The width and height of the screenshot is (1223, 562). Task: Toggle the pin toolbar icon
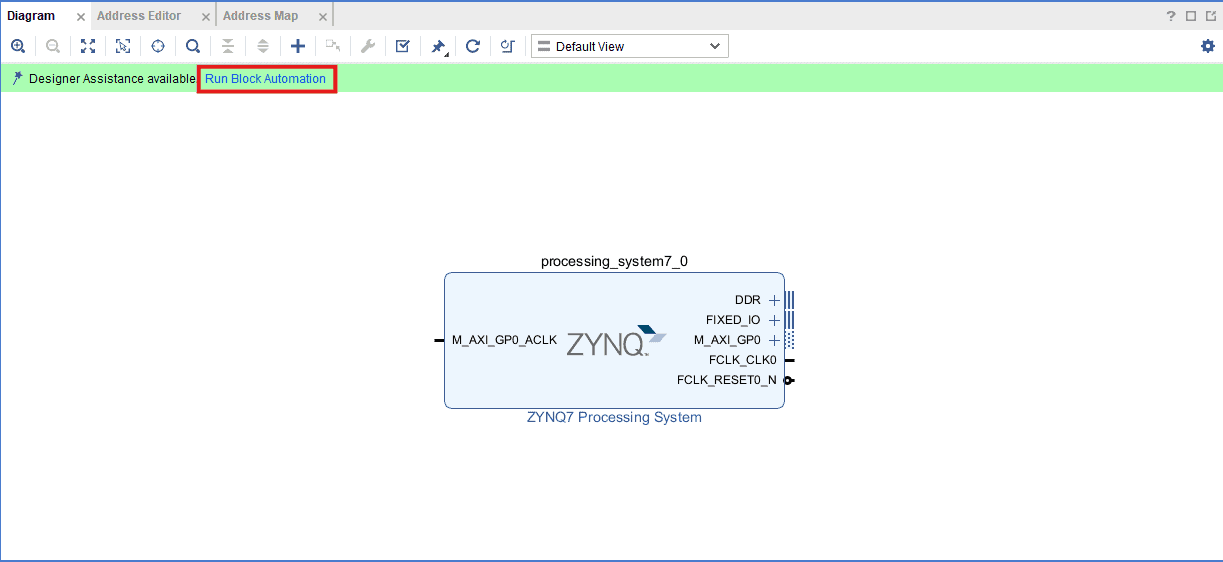click(438, 46)
